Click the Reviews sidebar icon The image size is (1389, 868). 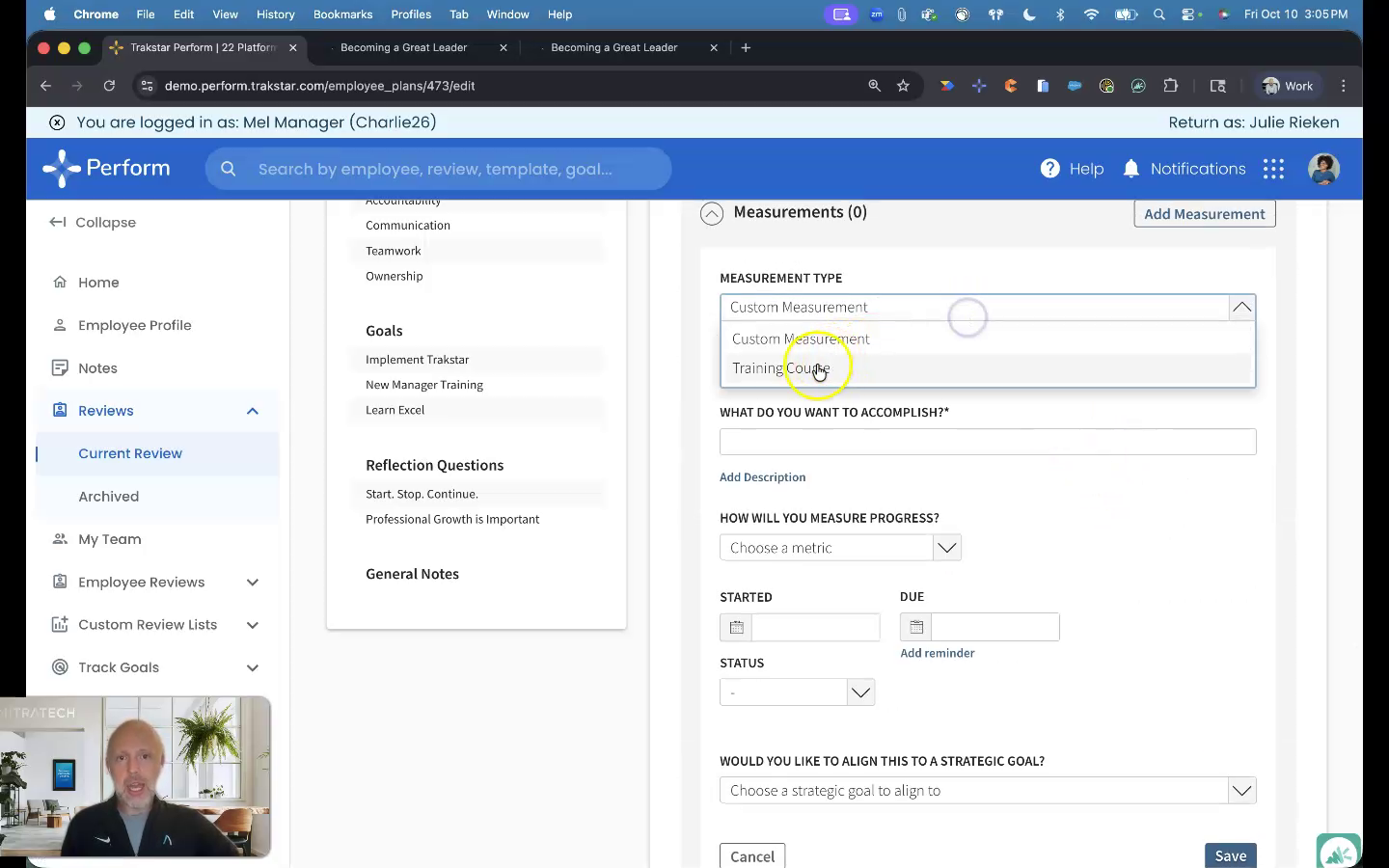click(60, 410)
